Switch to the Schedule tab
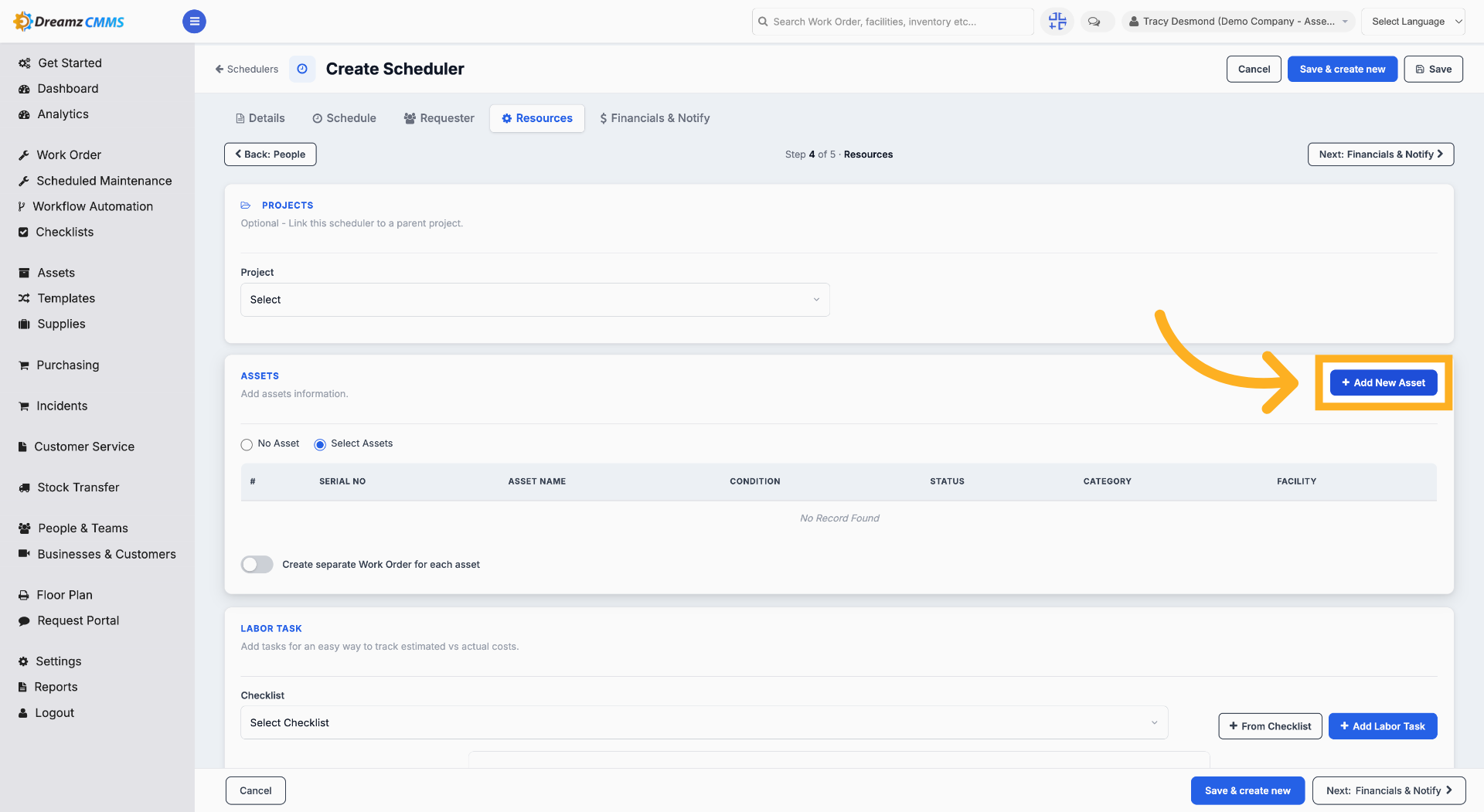Image resolution: width=1484 pixels, height=812 pixels. coord(345,118)
